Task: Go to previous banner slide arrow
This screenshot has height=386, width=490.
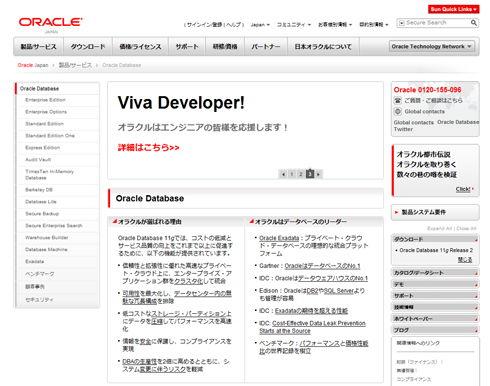Action: tap(283, 174)
